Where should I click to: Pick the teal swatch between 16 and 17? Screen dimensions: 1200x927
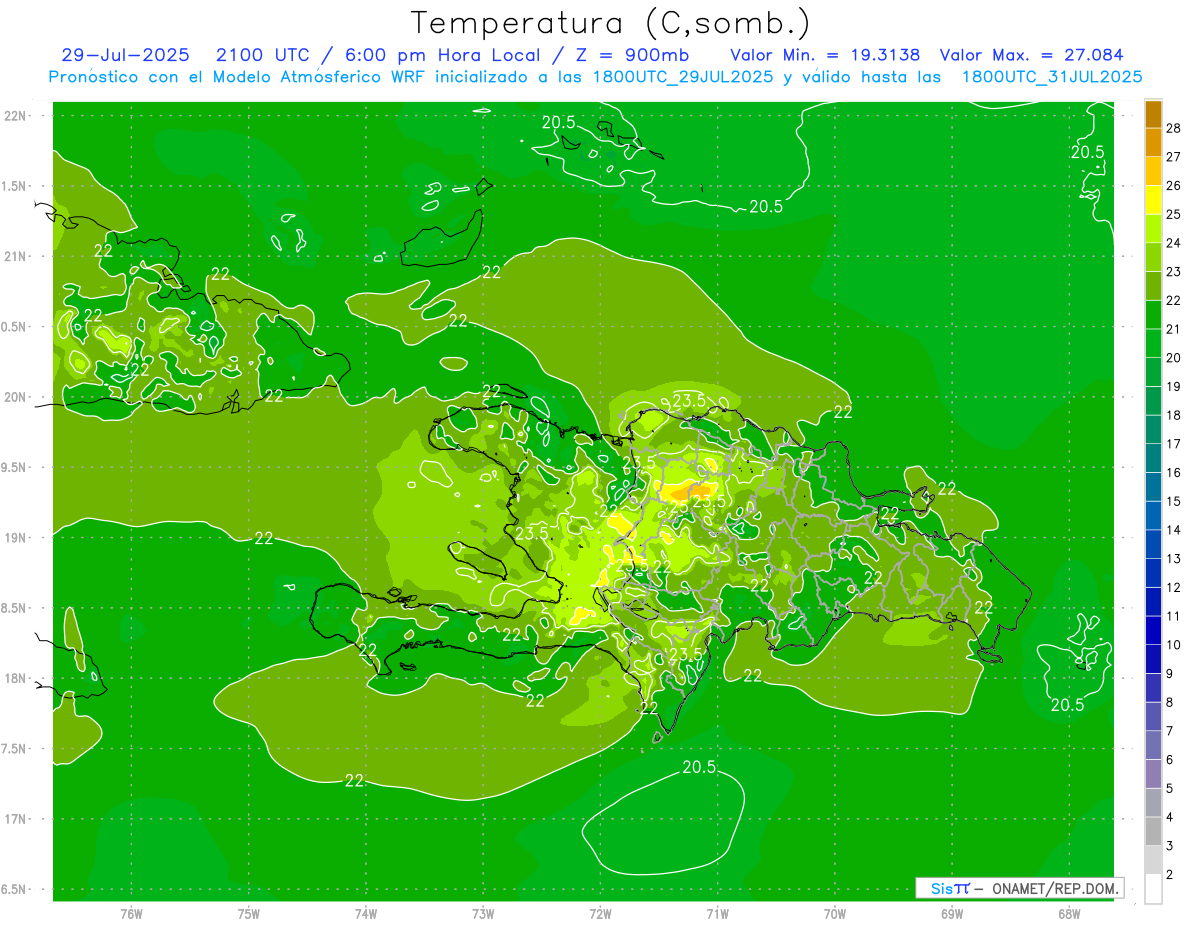[1153, 458]
